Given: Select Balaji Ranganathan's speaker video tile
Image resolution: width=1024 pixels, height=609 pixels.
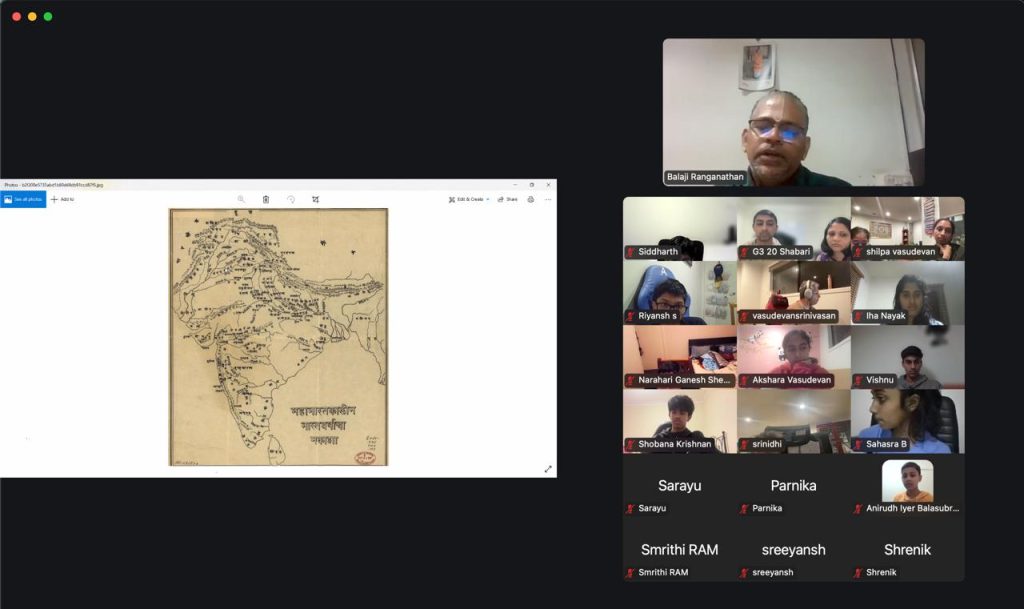Looking at the screenshot, I should (793, 111).
